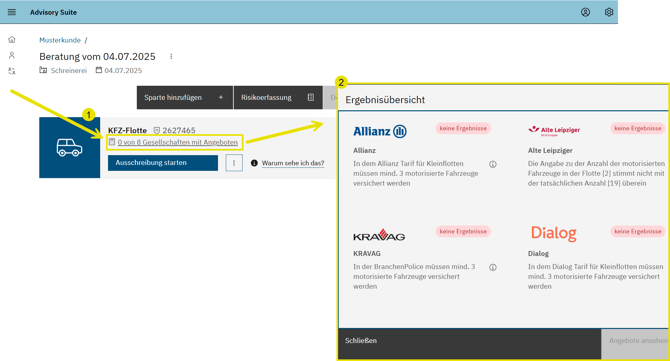Open the hamburger menu
This screenshot has width=670, height=361.
pos(12,12)
